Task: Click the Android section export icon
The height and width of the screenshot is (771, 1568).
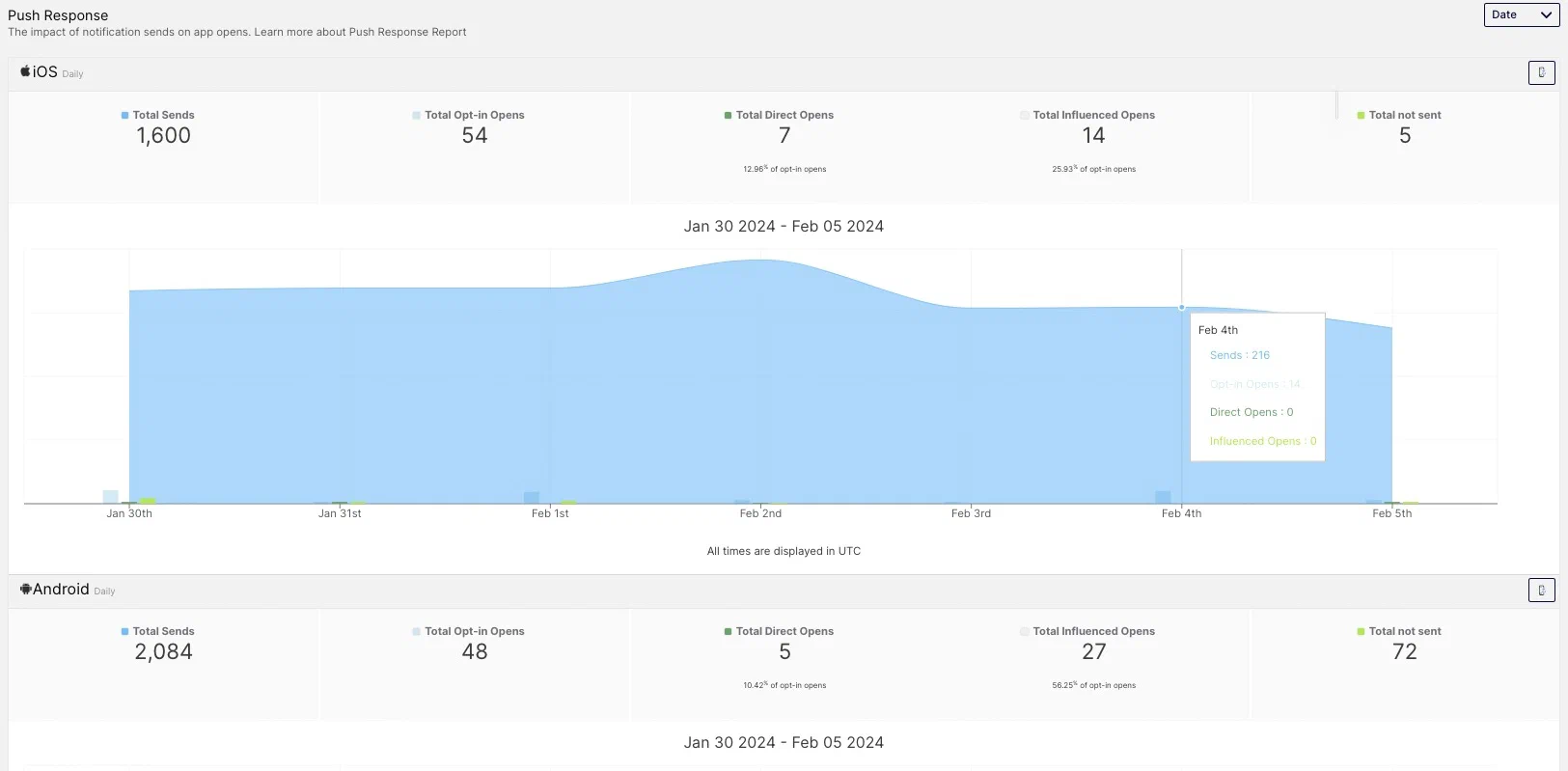Action: (x=1541, y=590)
